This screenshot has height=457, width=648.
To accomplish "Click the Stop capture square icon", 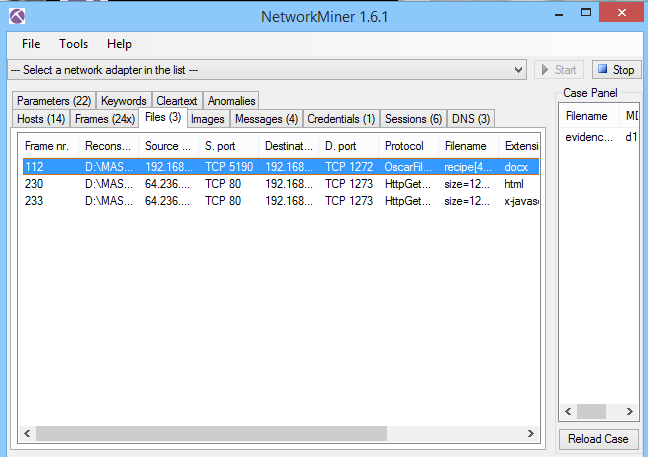I will [x=603, y=69].
